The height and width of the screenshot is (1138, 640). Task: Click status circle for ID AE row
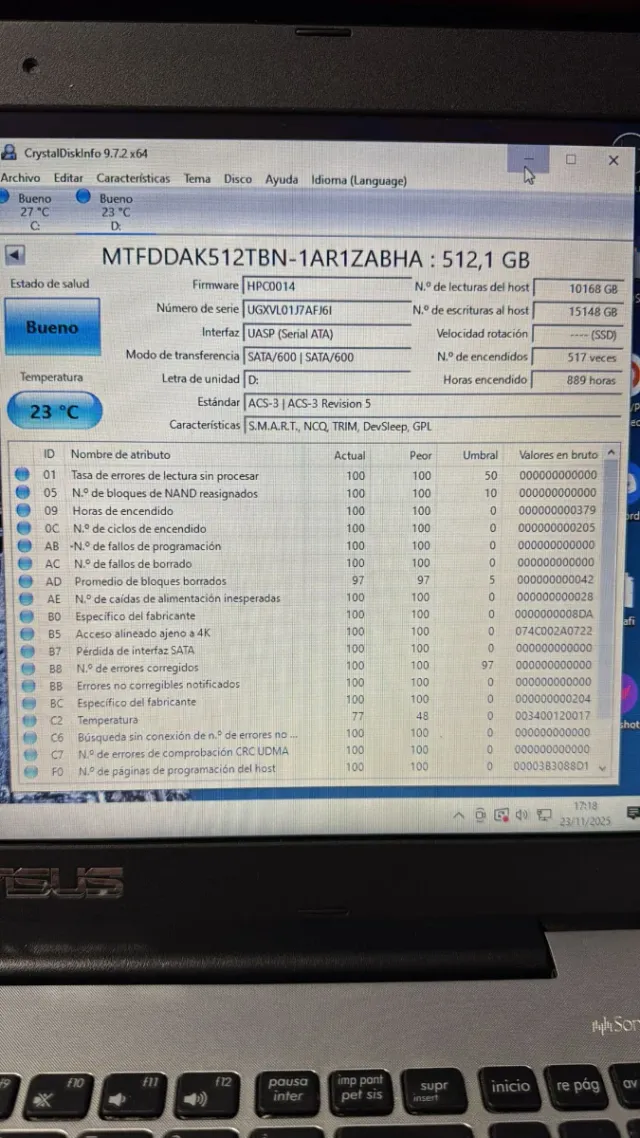26,598
